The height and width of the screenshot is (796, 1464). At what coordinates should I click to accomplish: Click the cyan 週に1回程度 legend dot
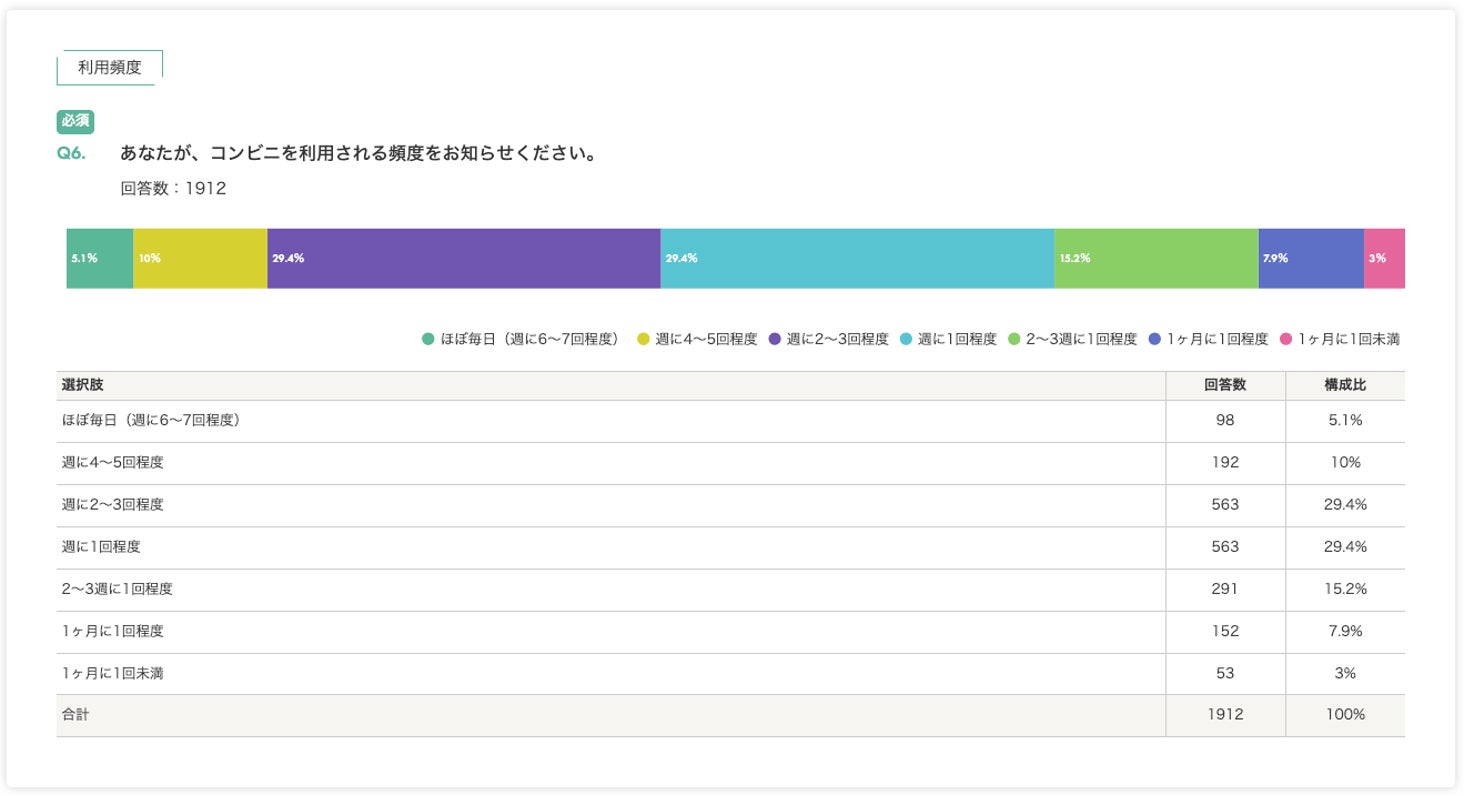coord(906,339)
